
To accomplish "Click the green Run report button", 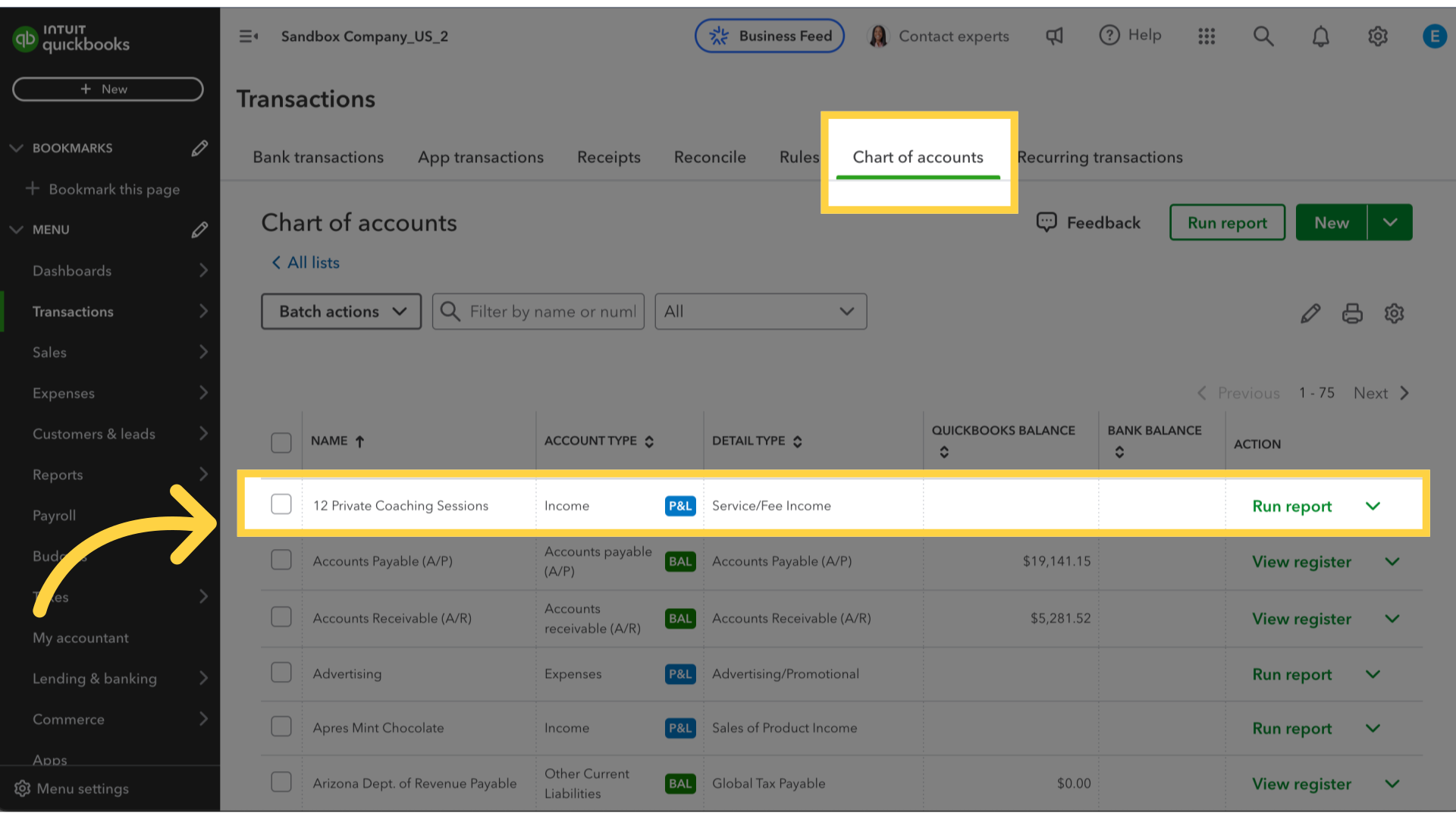I will (x=1227, y=222).
